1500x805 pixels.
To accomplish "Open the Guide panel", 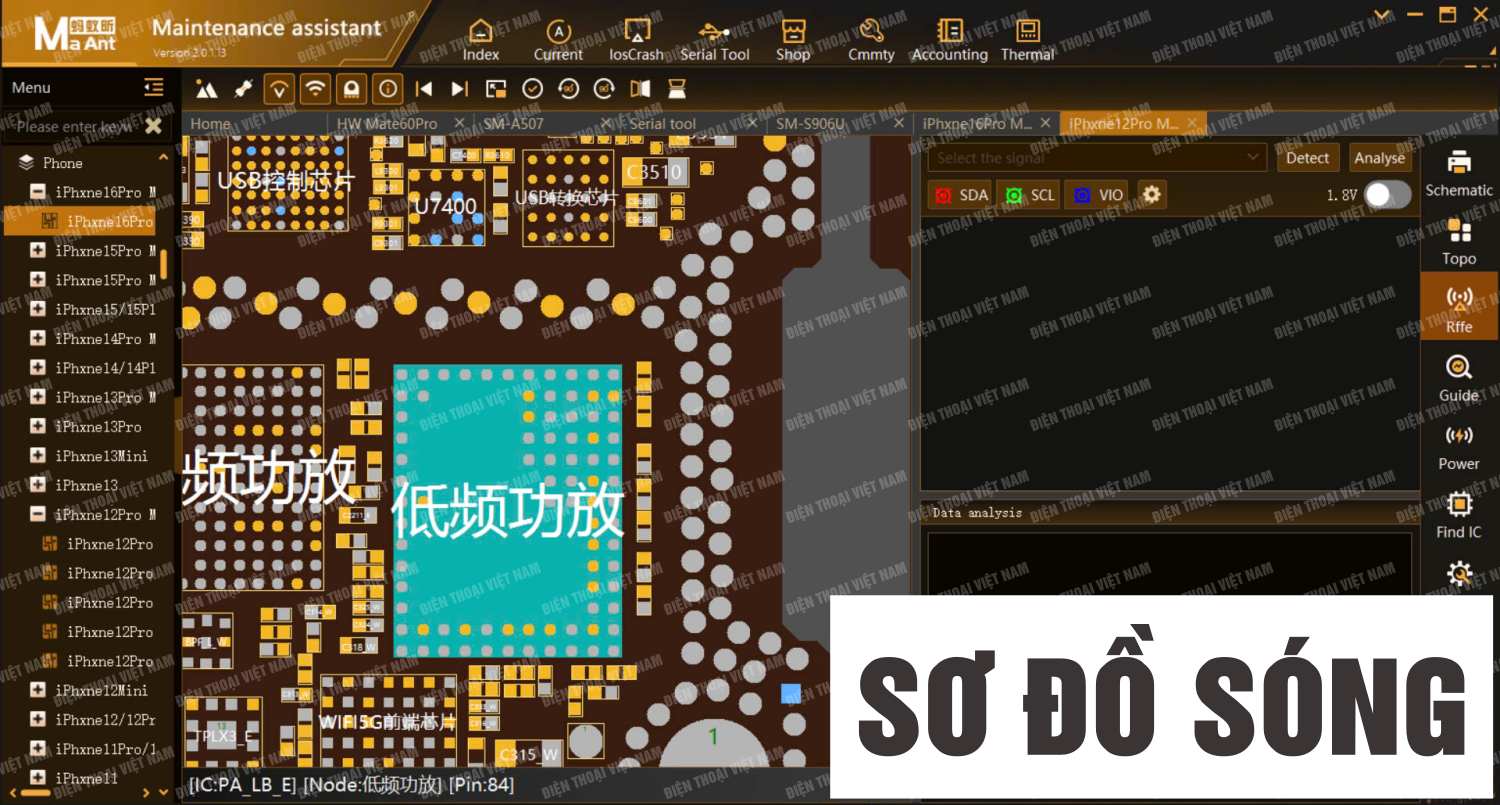I will pyautogui.click(x=1459, y=378).
